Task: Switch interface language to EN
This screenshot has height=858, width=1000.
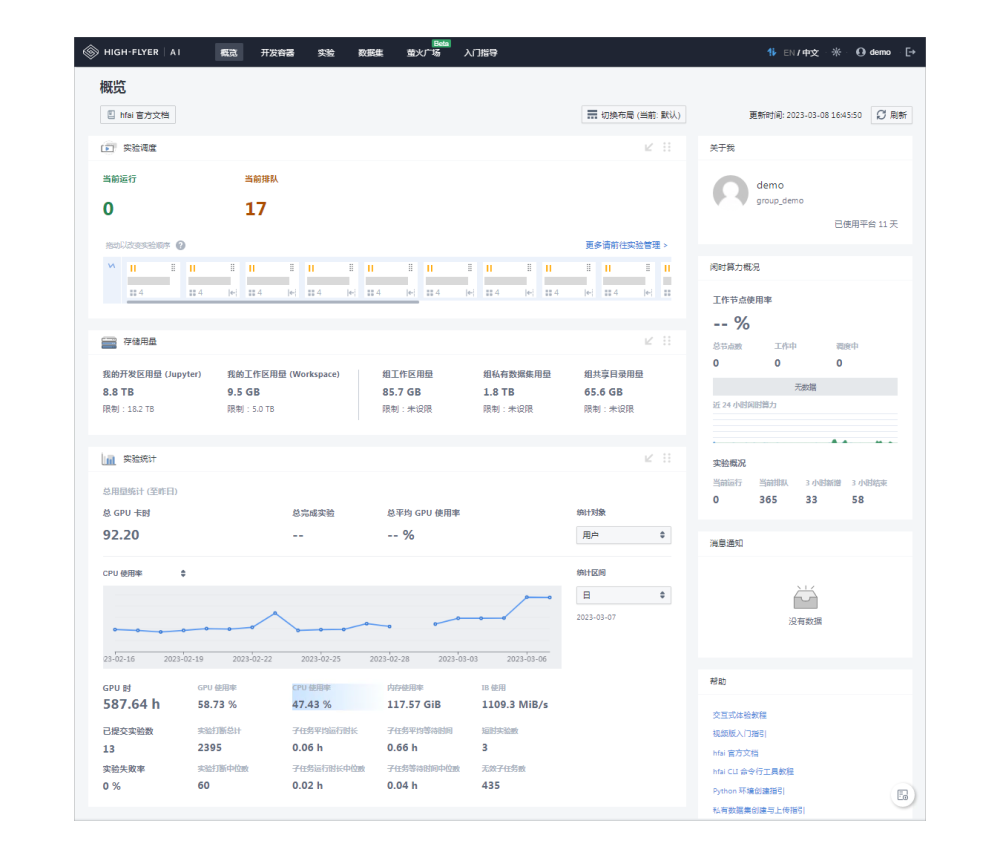Action: [x=789, y=51]
